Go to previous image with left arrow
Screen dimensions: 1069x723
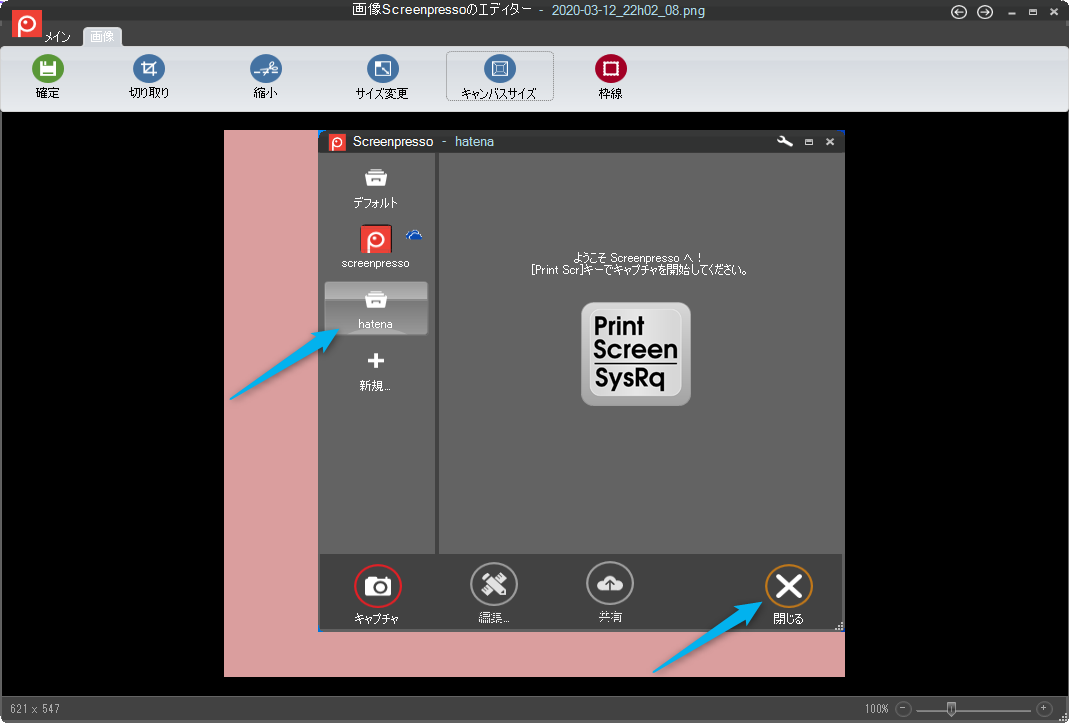pyautogui.click(x=959, y=12)
